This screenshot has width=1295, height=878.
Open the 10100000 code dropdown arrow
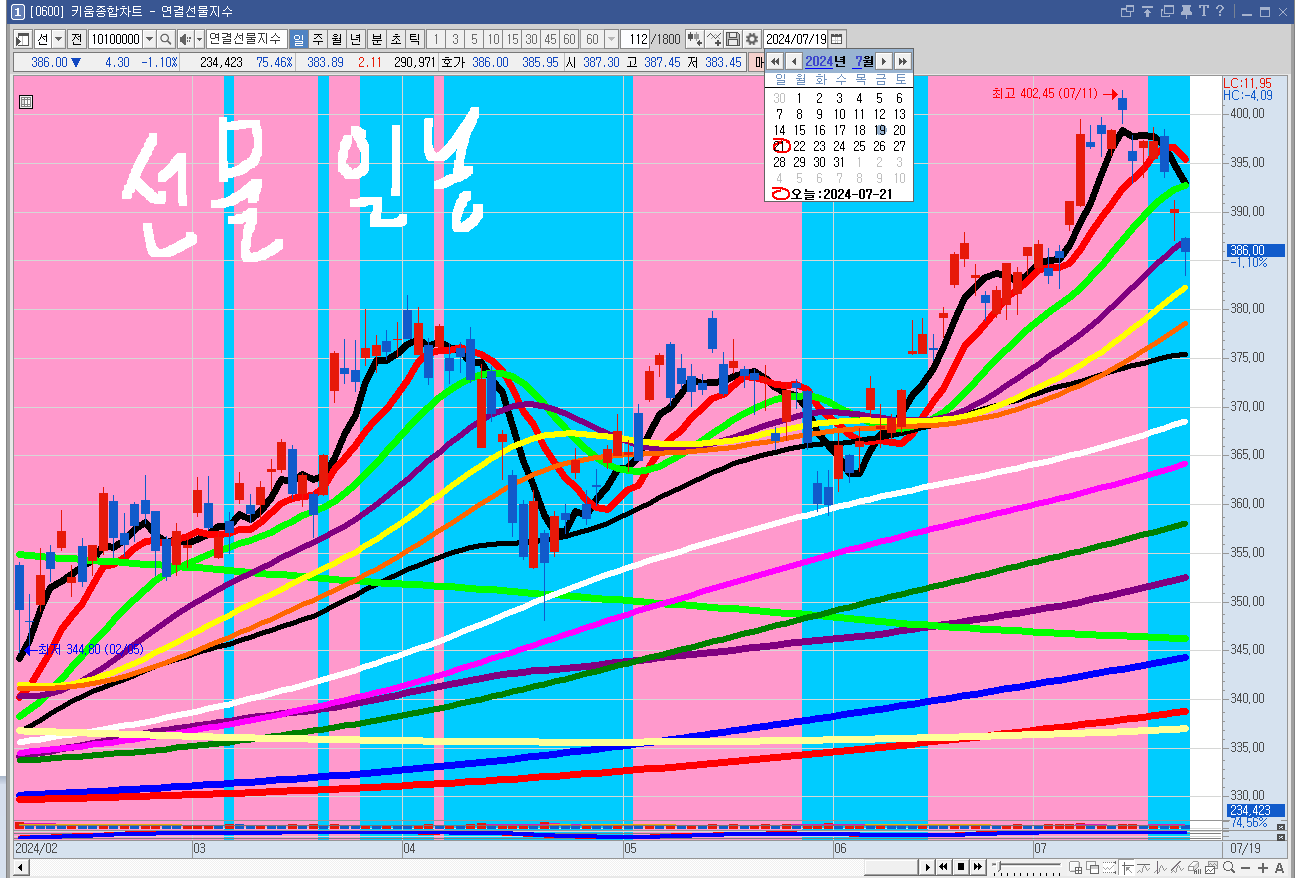[x=149, y=39]
